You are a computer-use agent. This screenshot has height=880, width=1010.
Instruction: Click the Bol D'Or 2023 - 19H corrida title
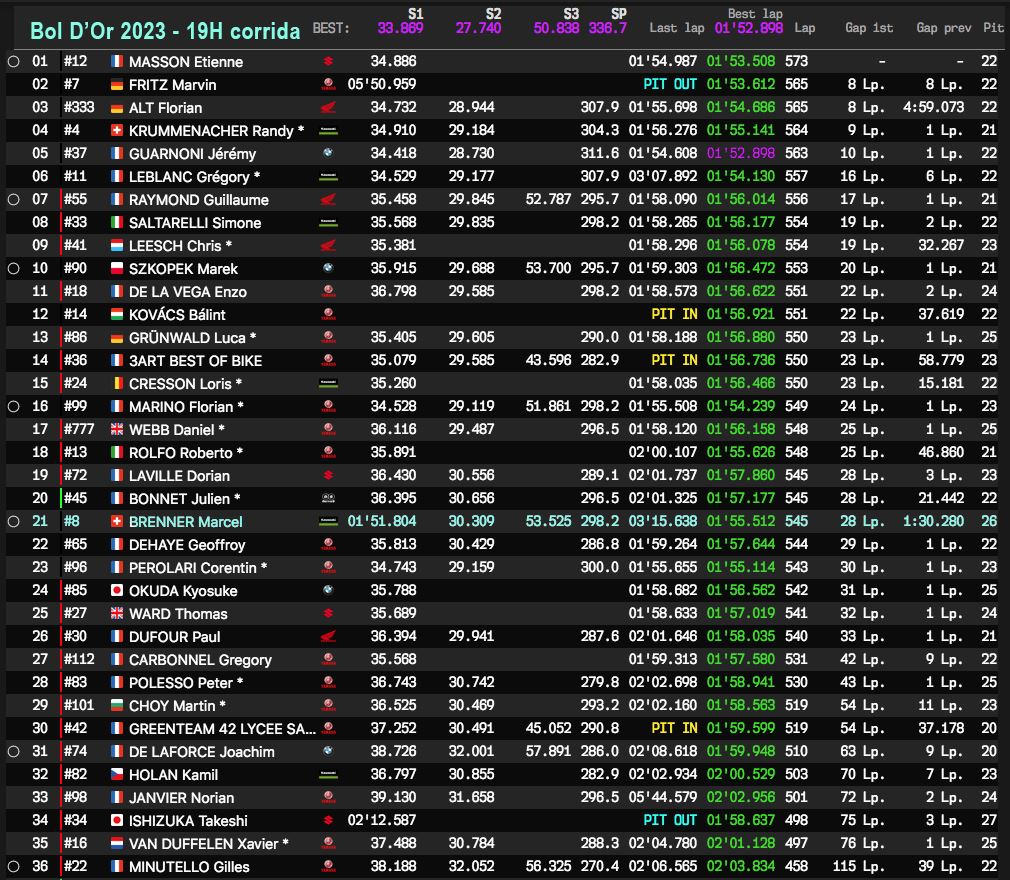165,31
